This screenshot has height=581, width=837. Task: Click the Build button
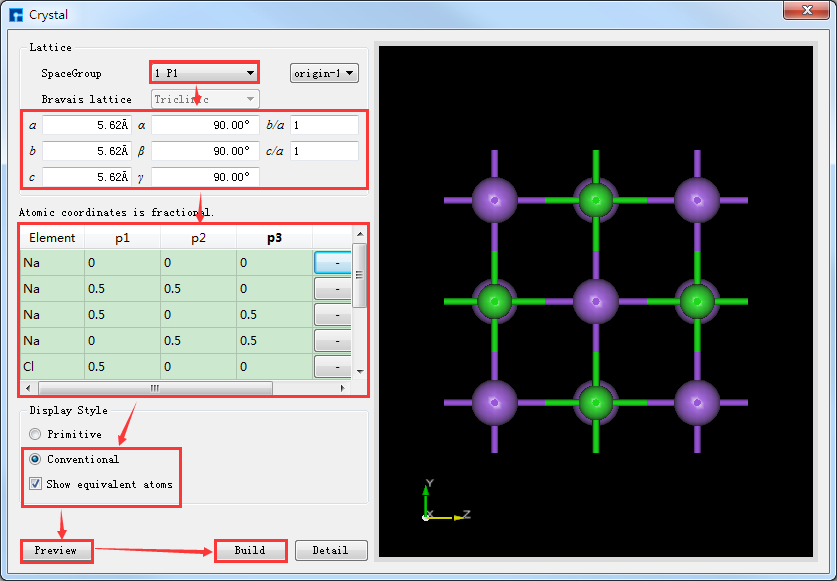tap(250, 550)
